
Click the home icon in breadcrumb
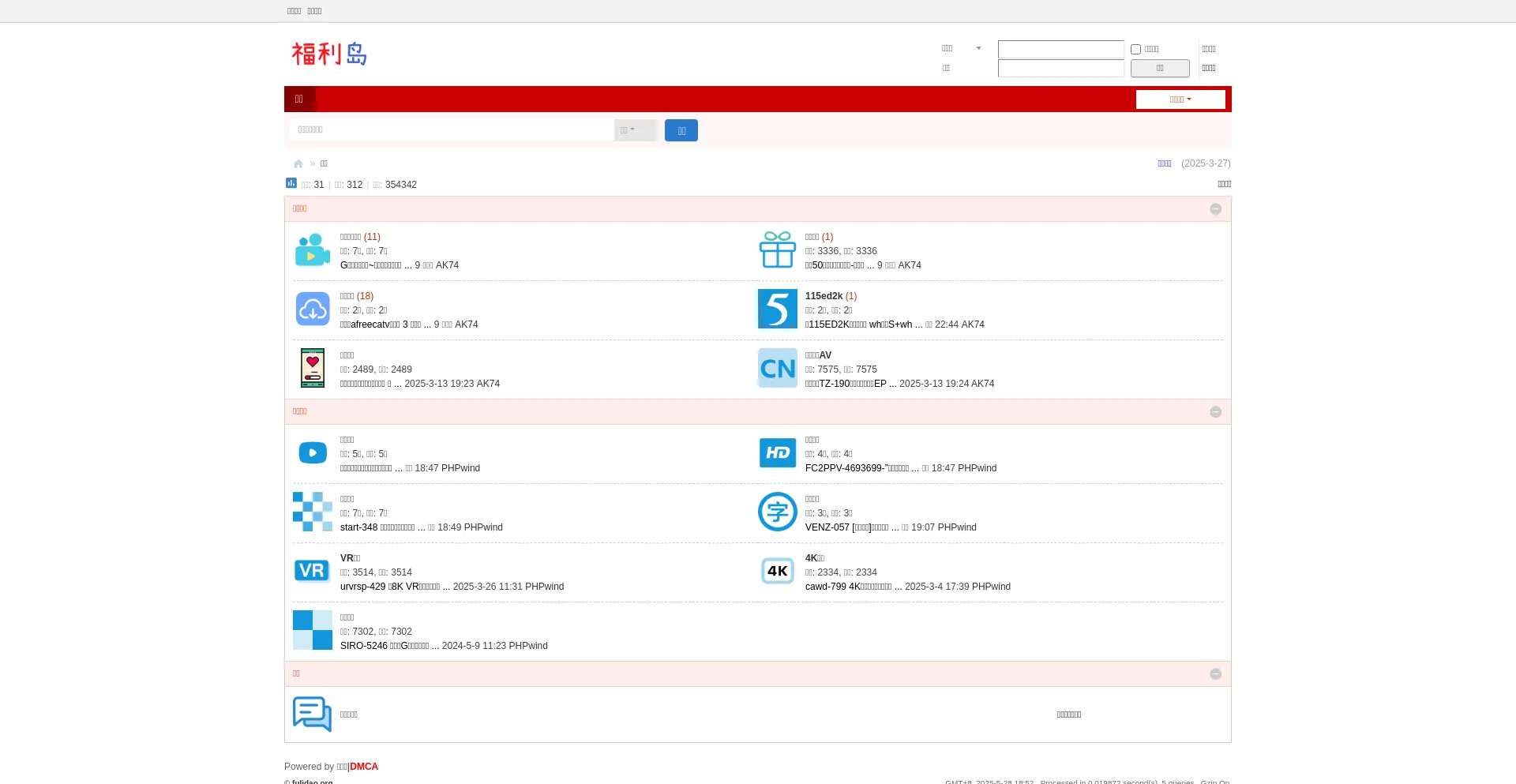298,164
